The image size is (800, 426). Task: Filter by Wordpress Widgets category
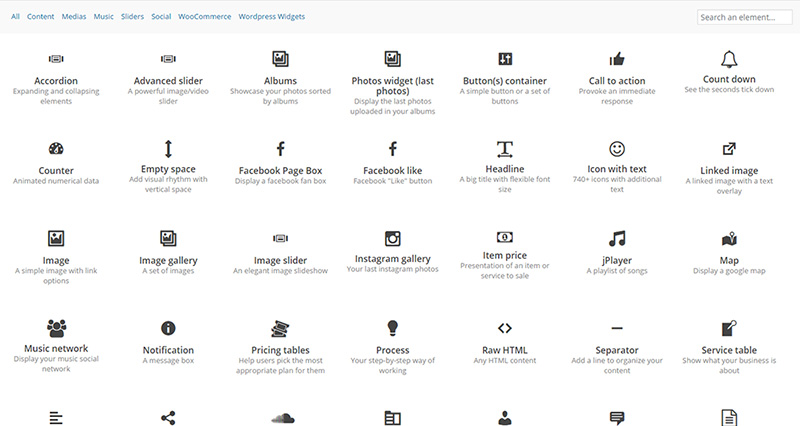[x=272, y=17]
